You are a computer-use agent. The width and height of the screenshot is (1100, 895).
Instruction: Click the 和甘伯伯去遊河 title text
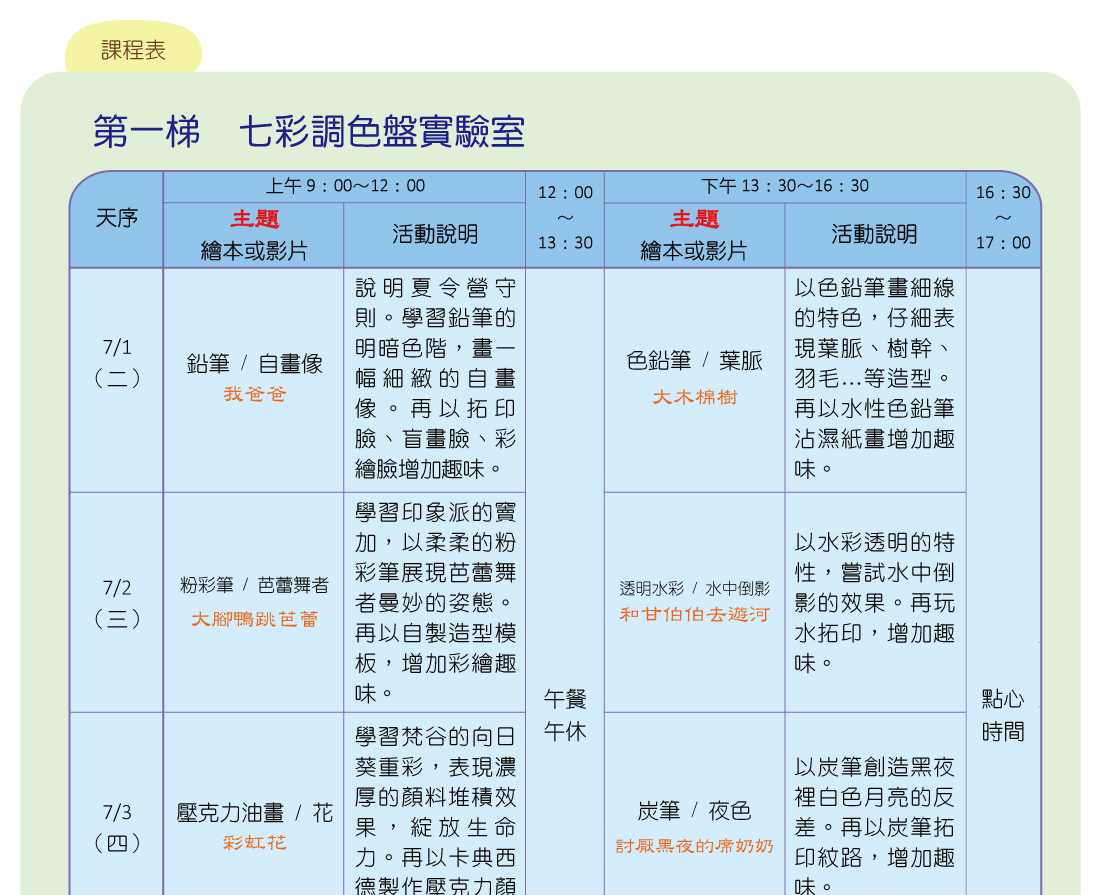tap(694, 615)
